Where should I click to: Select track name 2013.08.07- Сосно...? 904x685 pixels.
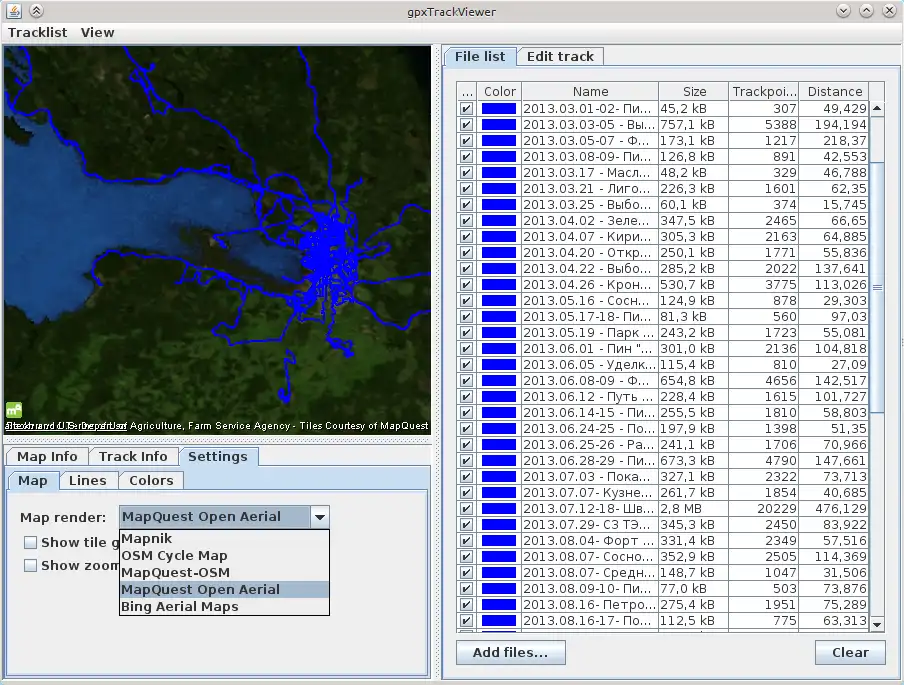[590, 557]
